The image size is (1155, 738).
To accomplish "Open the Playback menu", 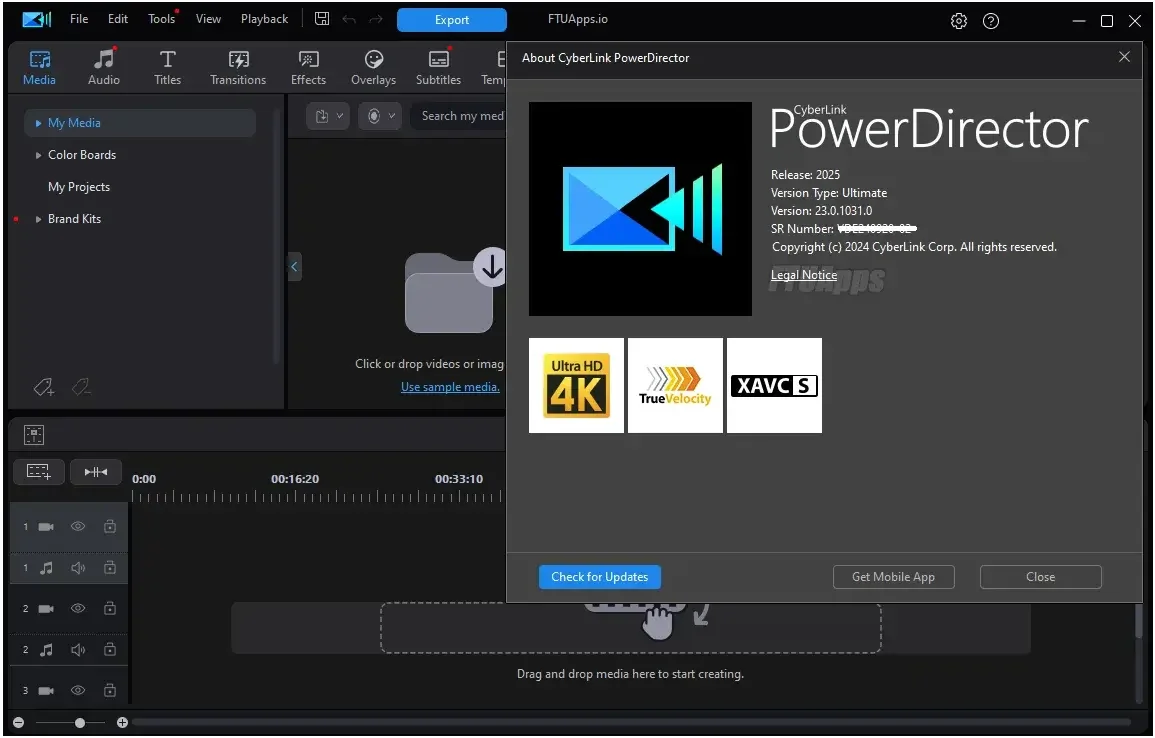I will click(264, 19).
